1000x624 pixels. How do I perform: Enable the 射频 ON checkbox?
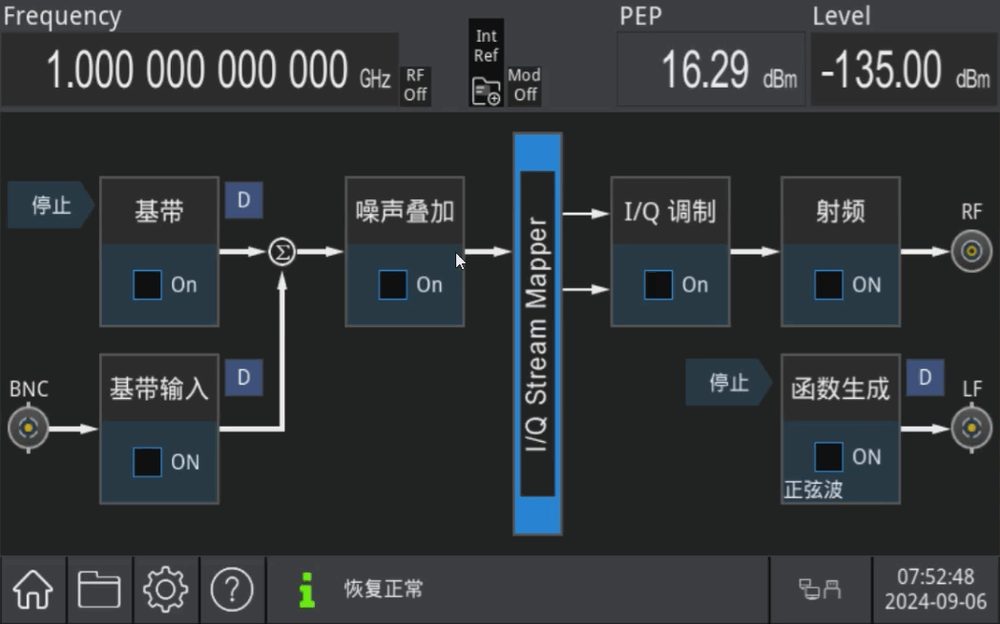click(x=828, y=285)
